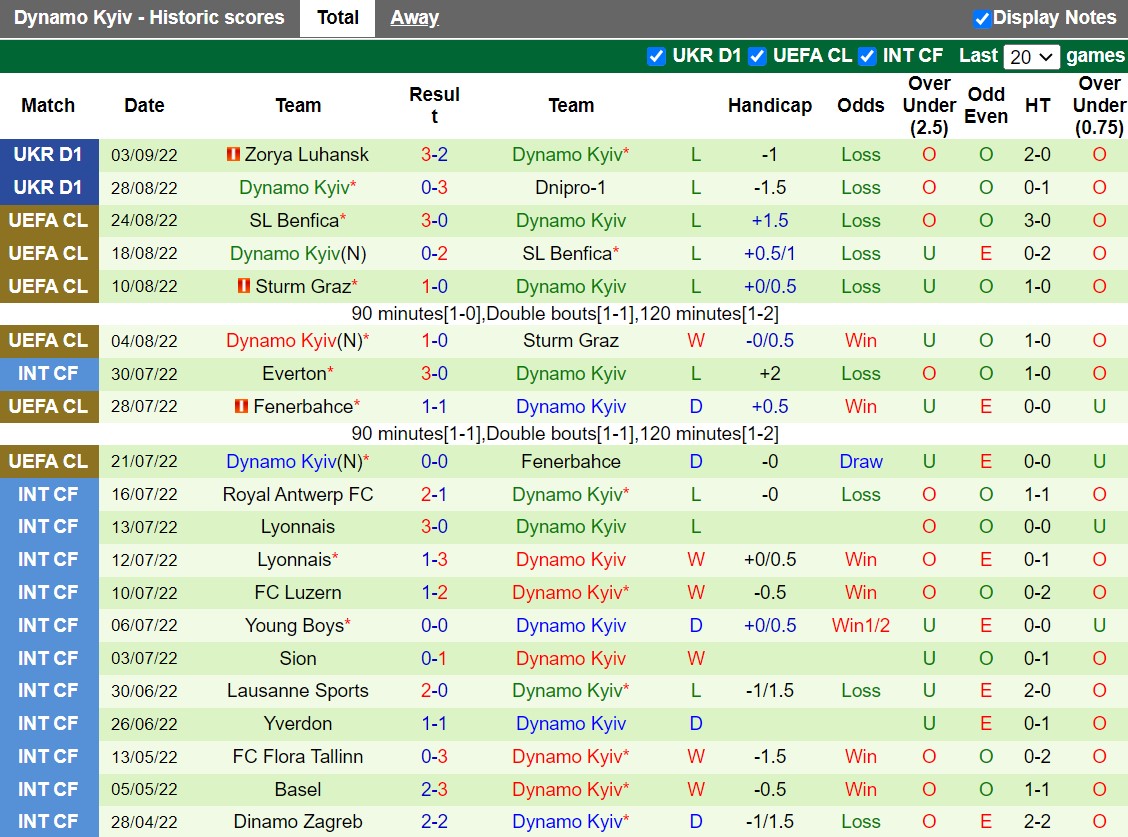Click the date 18/08/22
This screenshot has height=837, width=1128.
[144, 253]
